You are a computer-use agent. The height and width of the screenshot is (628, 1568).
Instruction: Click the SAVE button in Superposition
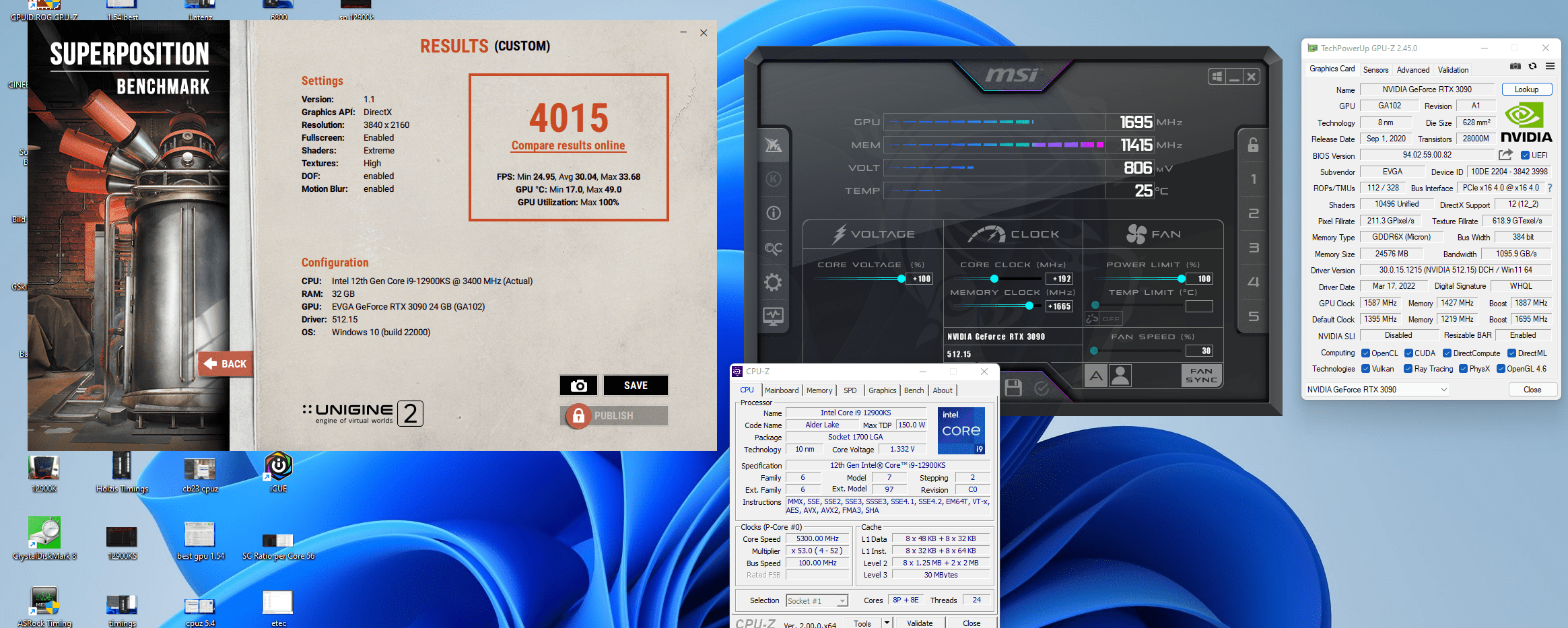636,386
